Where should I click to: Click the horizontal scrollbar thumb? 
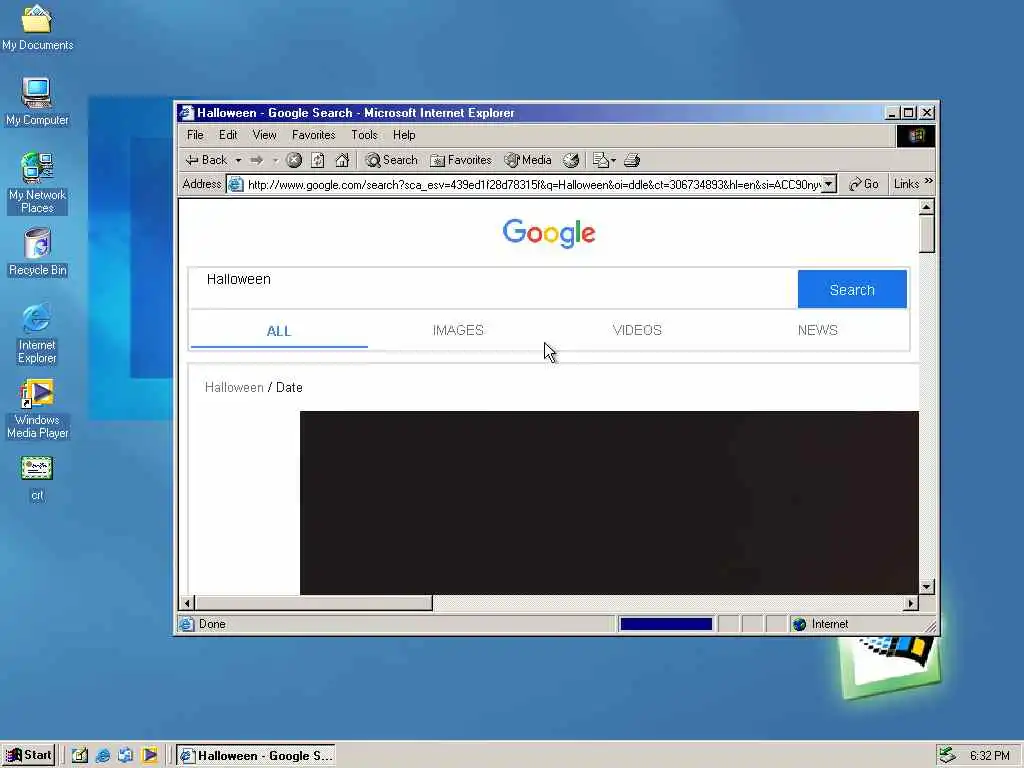313,603
